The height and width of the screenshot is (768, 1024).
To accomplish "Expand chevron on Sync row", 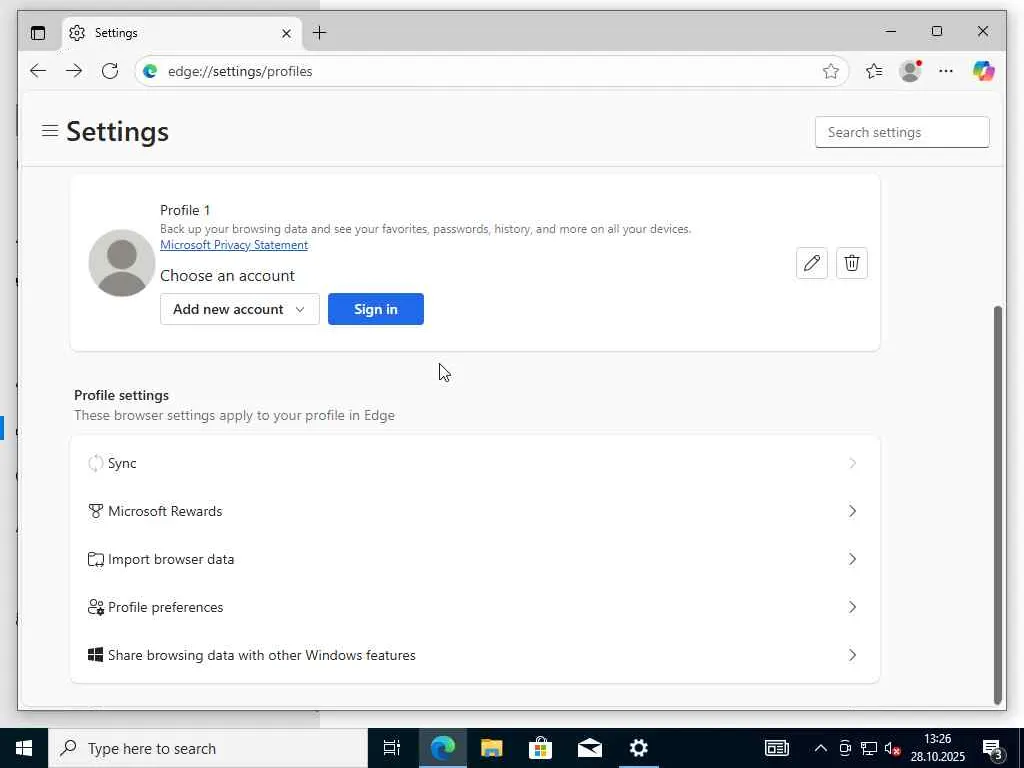I will tap(852, 463).
